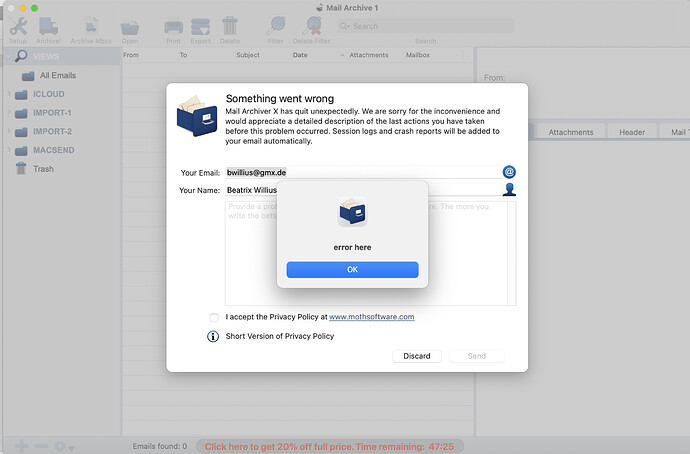
Task: Click the Print toolbar icon
Action: tap(173, 27)
